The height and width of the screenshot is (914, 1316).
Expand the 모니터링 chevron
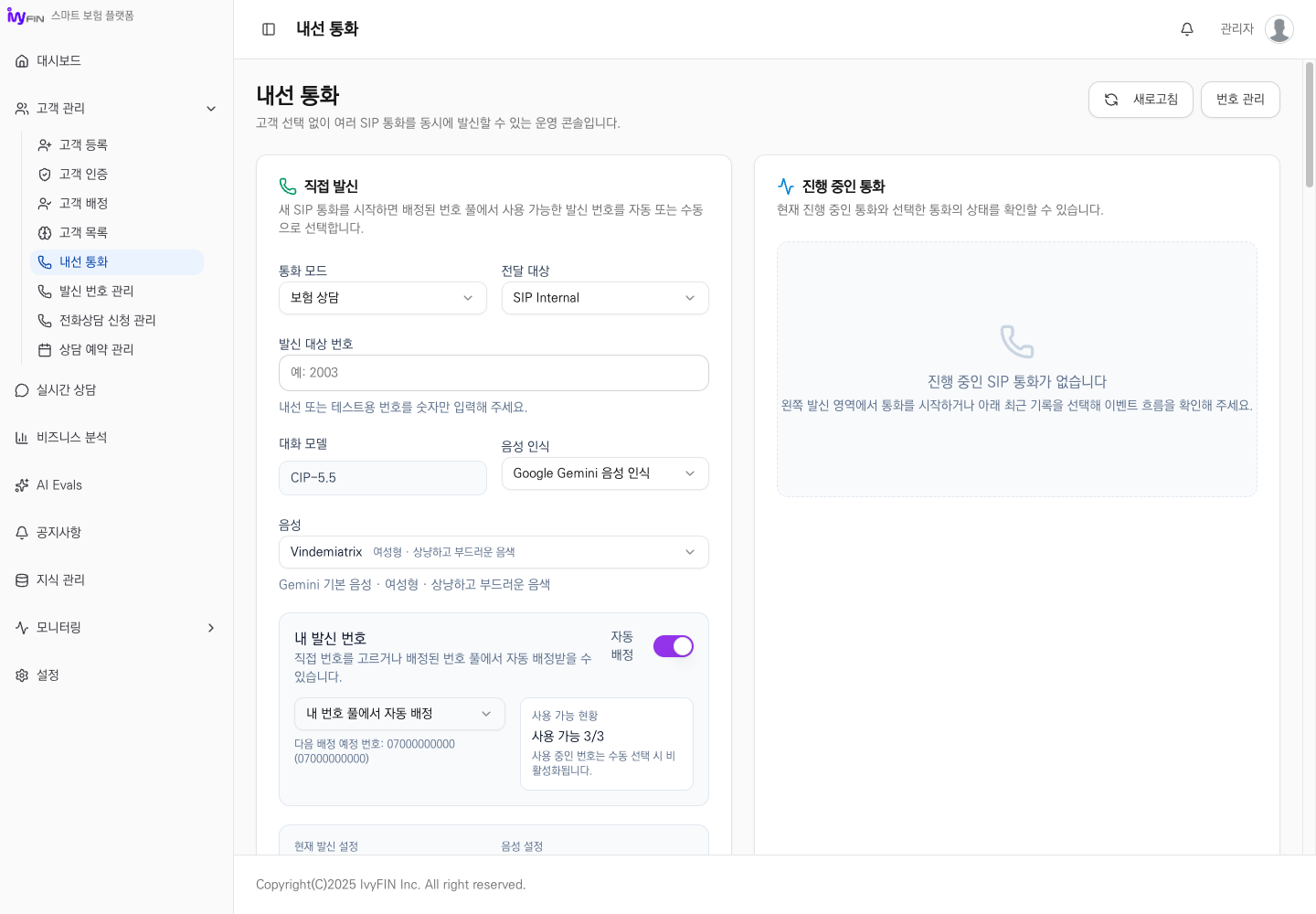point(211,628)
